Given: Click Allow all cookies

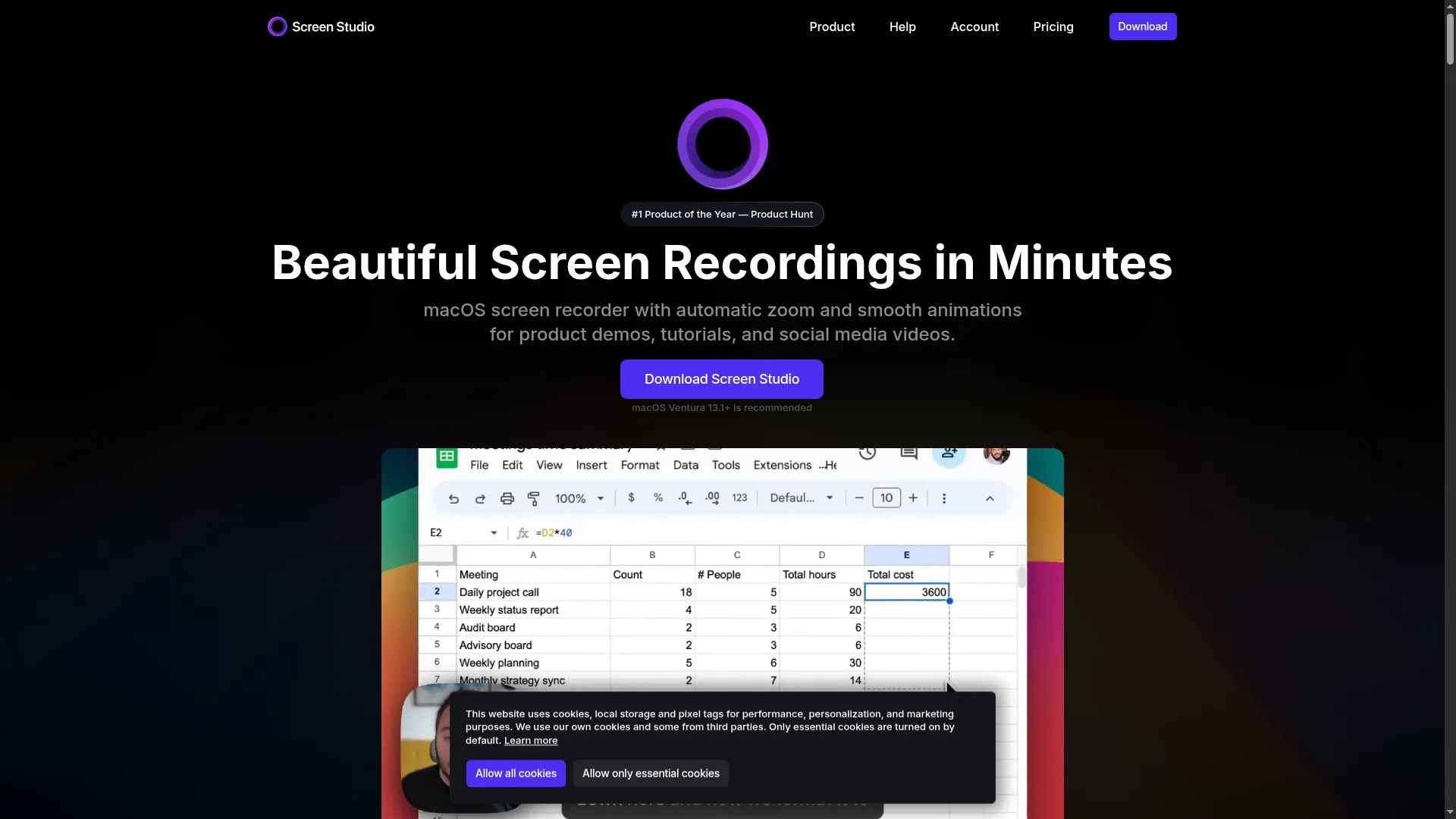Looking at the screenshot, I should [x=516, y=773].
